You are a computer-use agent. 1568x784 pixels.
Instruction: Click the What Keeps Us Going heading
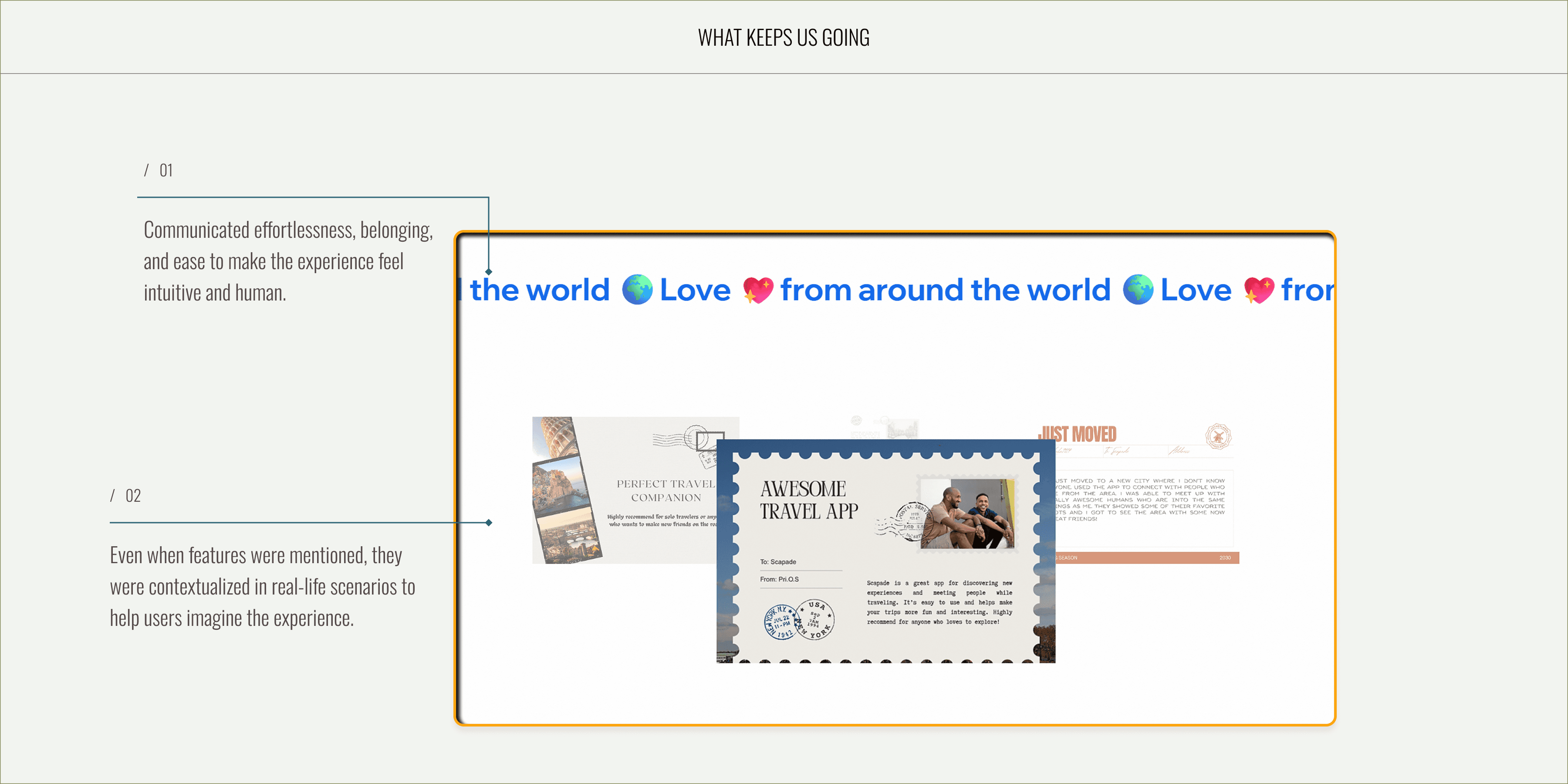coord(784,38)
